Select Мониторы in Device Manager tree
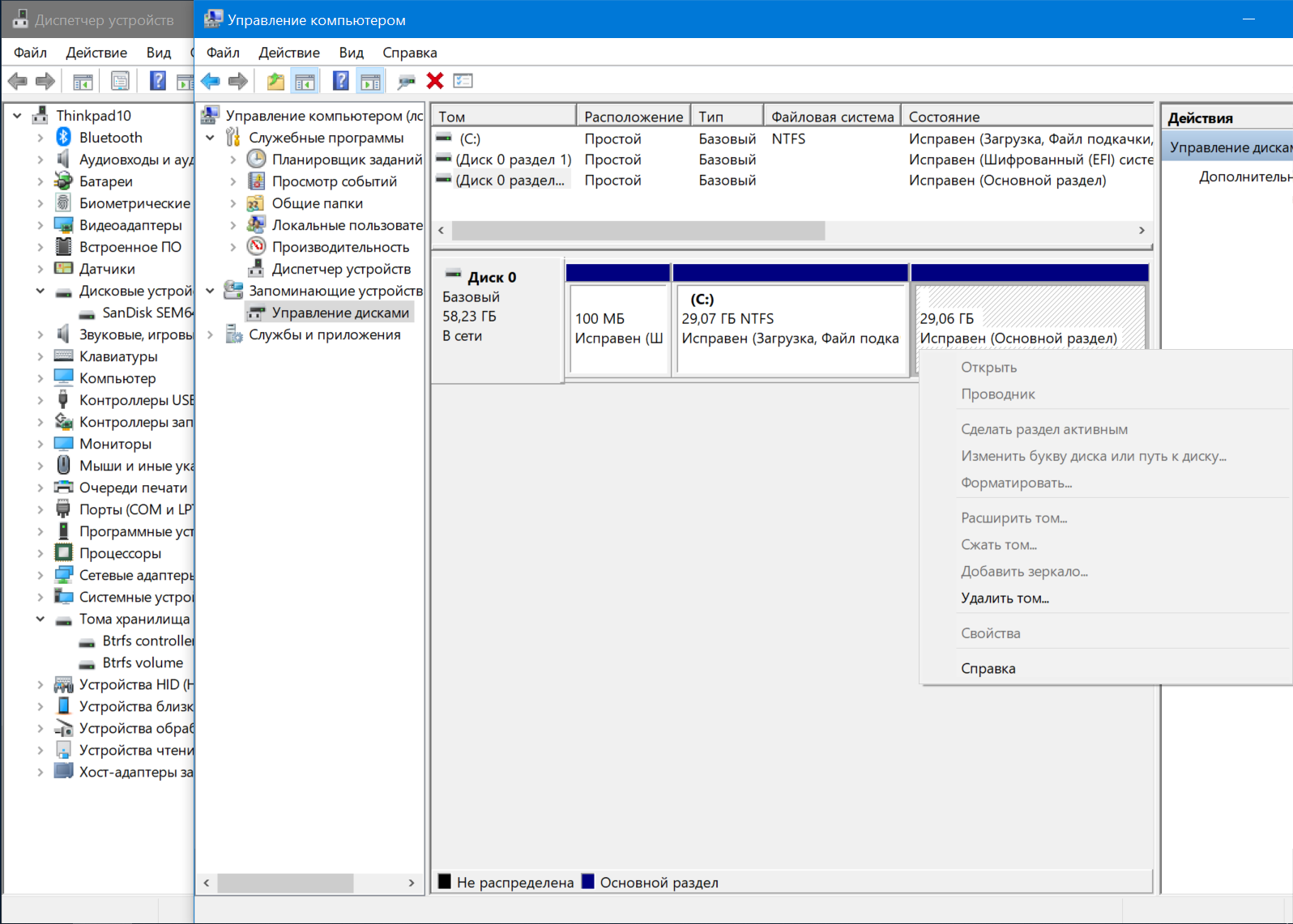The height and width of the screenshot is (924, 1293). point(115,444)
